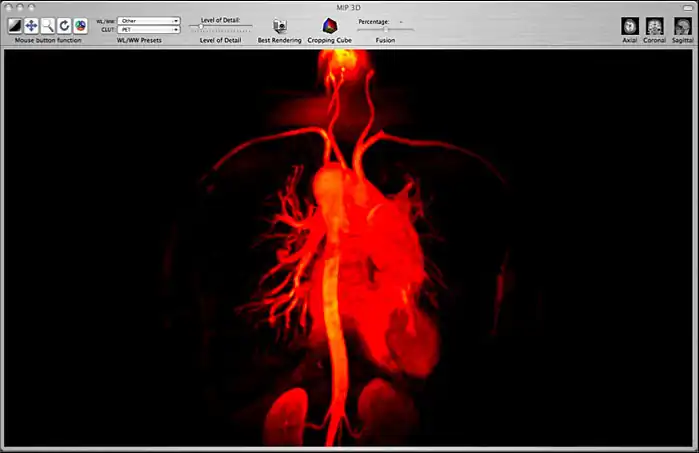Switch to the Coronal view
The height and width of the screenshot is (453, 699).
[655, 26]
